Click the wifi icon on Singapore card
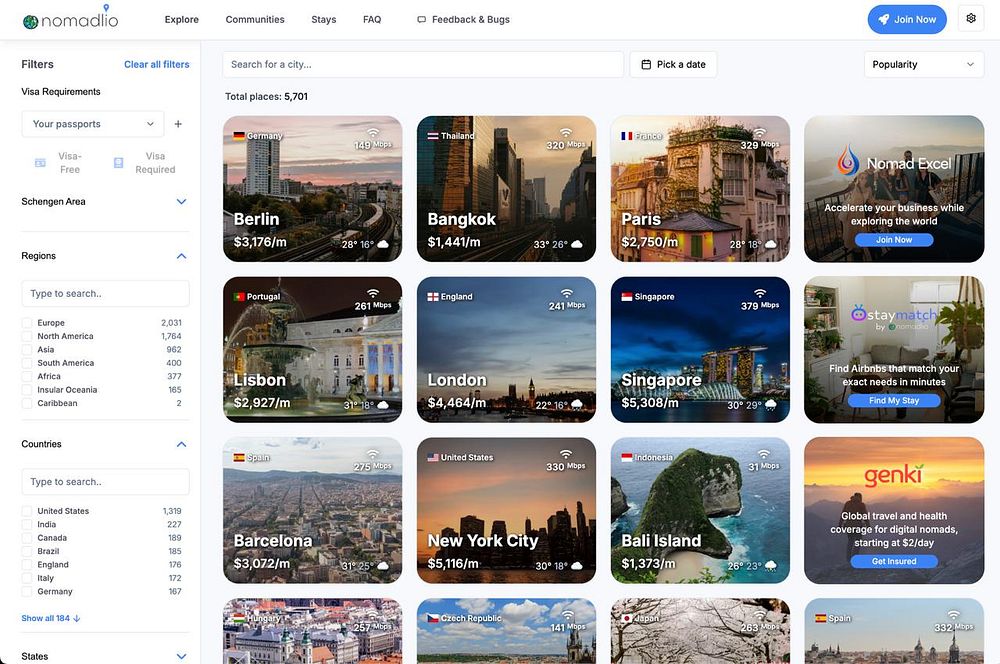Image resolution: width=1000 pixels, height=664 pixels. coord(760,293)
